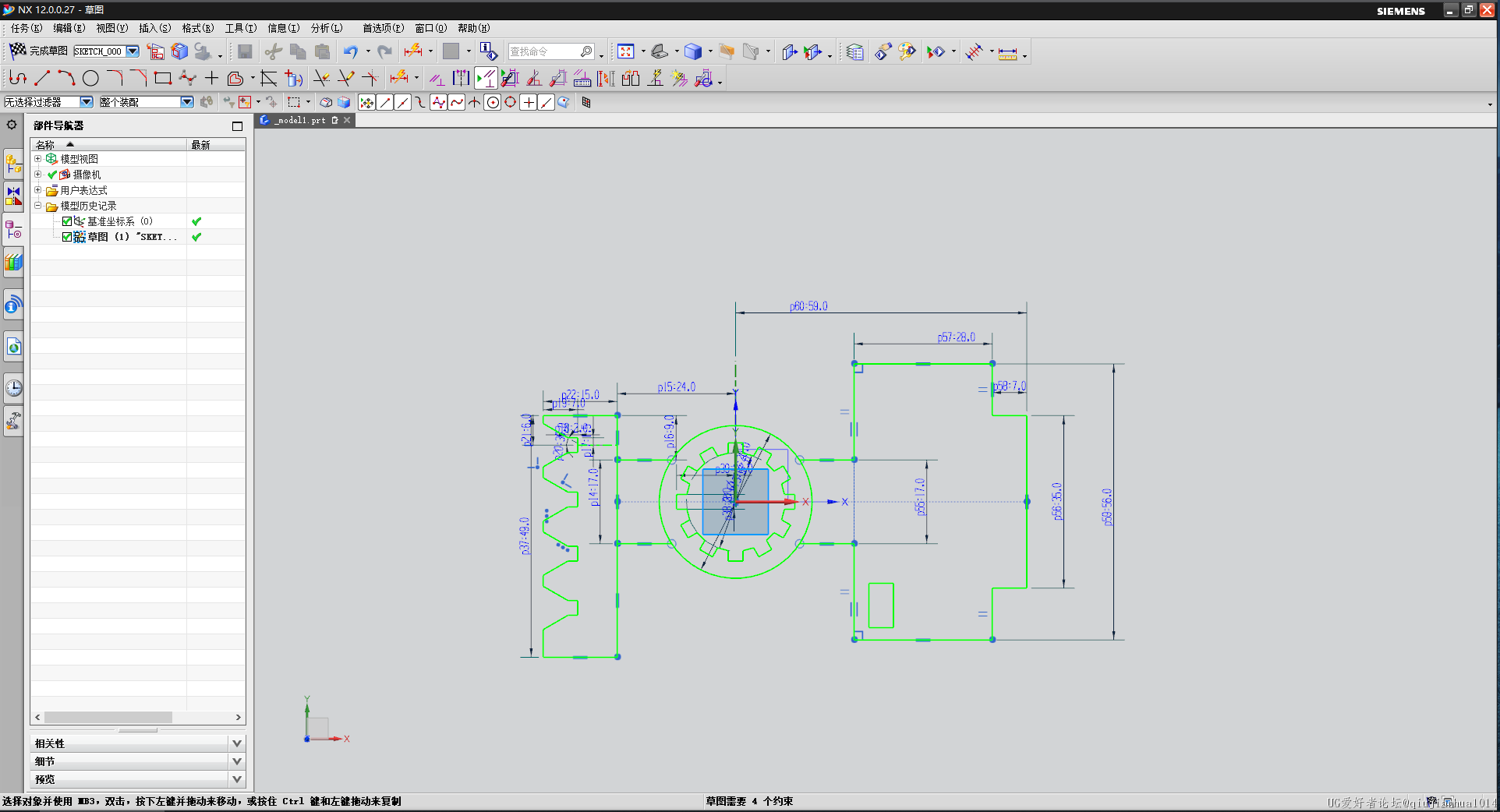Screen dimensions: 1500x812
Task: Click the Latest (最新) column header
Action: [x=216, y=145]
